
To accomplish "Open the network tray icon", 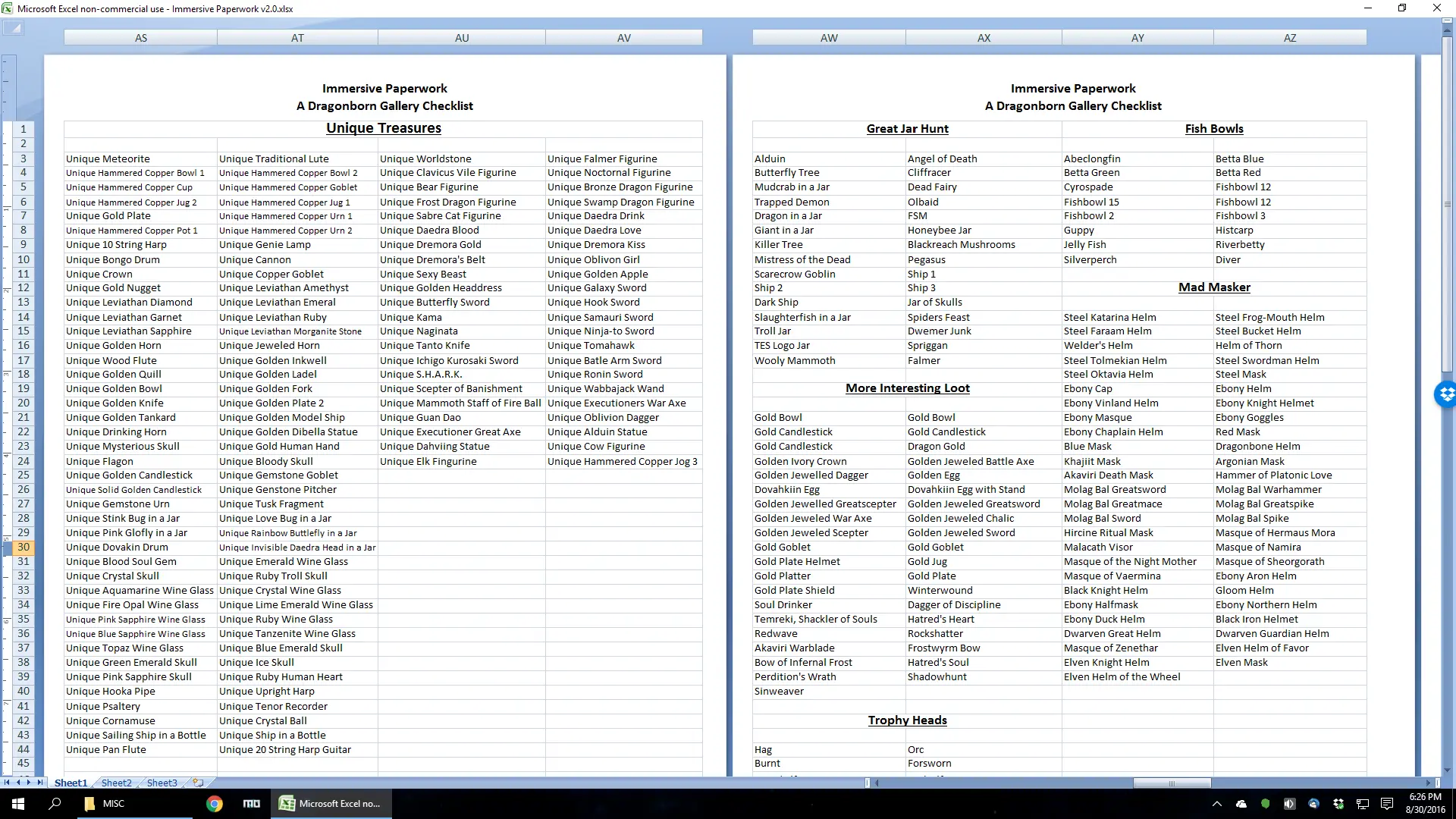I will point(1363,804).
